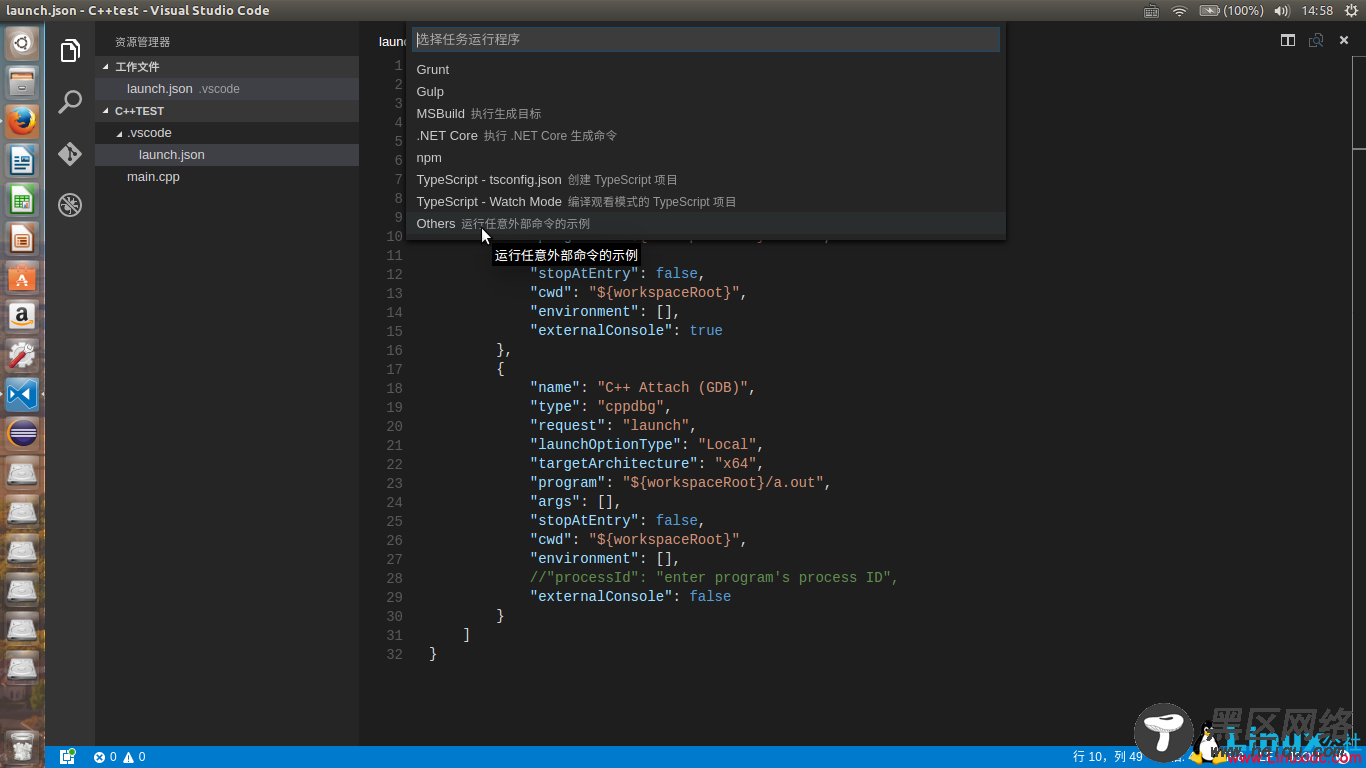Click "externalConsole": true in the code
The image size is (1366, 768).
[626, 330]
